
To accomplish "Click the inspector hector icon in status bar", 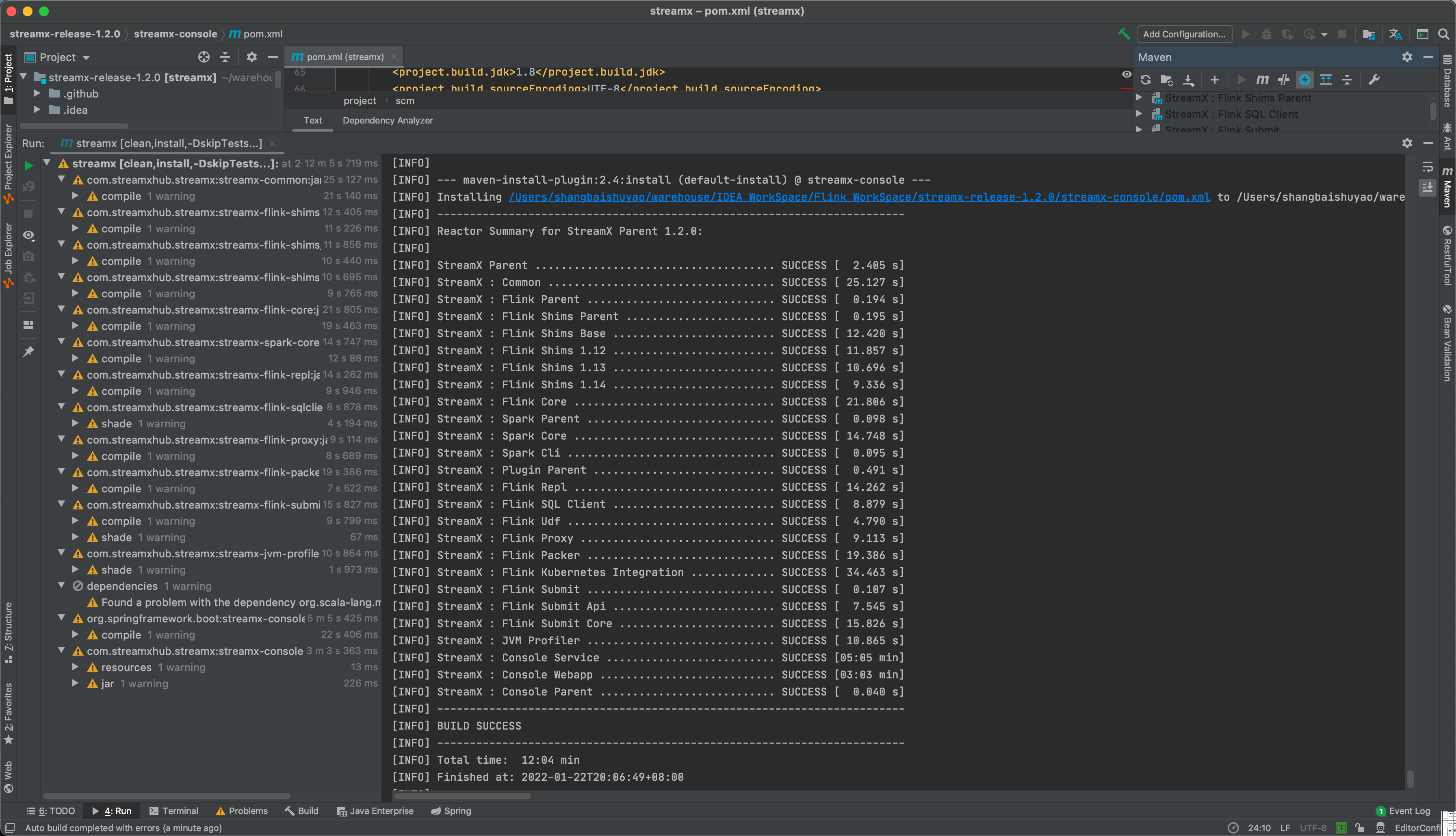I will pyautogui.click(x=1380, y=827).
